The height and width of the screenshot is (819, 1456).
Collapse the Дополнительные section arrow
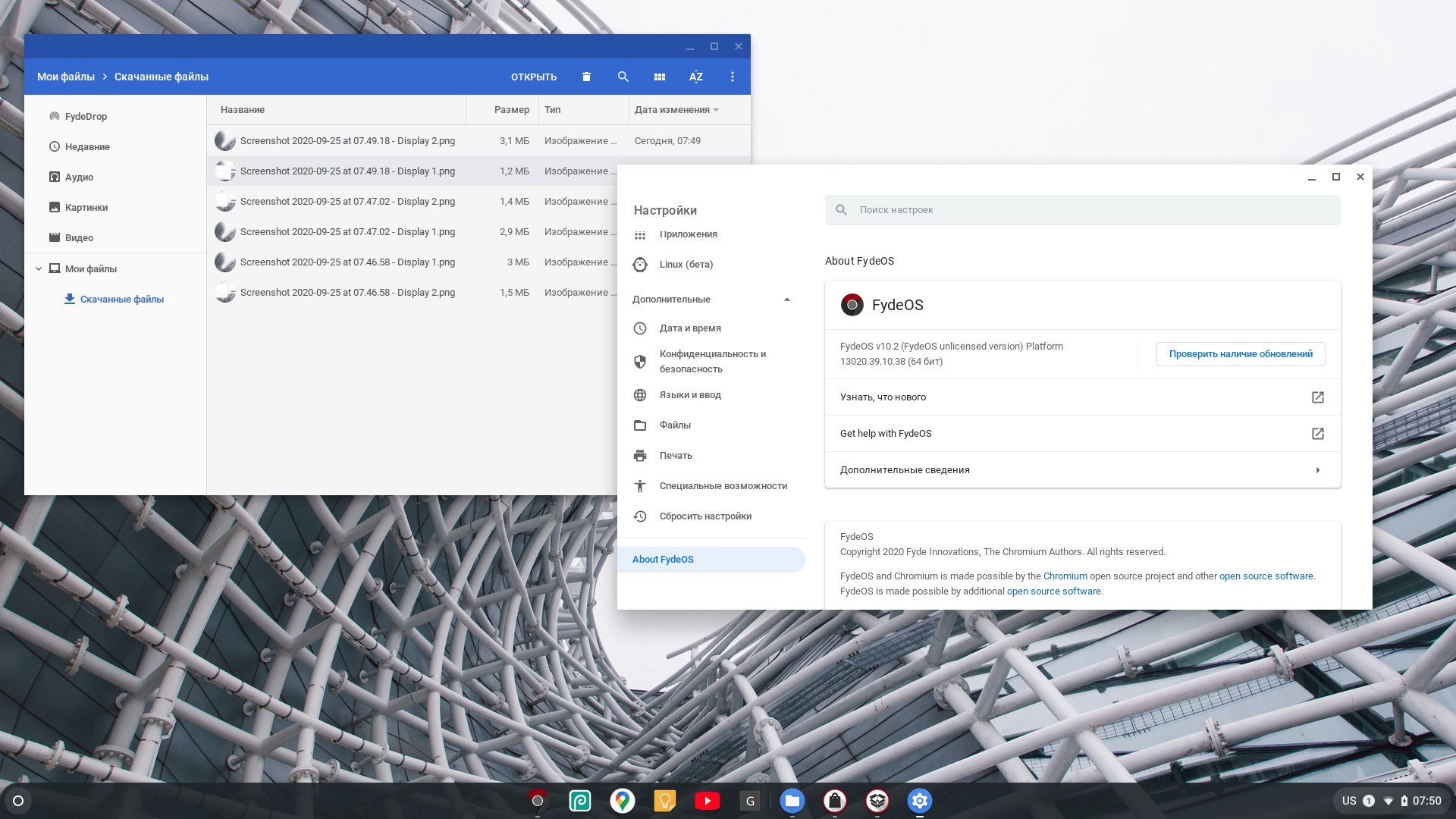tap(786, 300)
